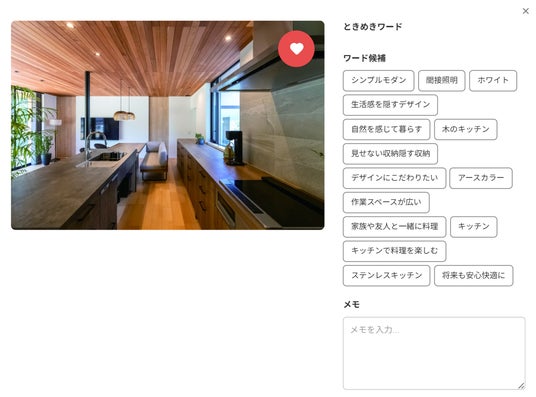Select the アースカラー tag
The image size is (536, 397).
click(481, 178)
